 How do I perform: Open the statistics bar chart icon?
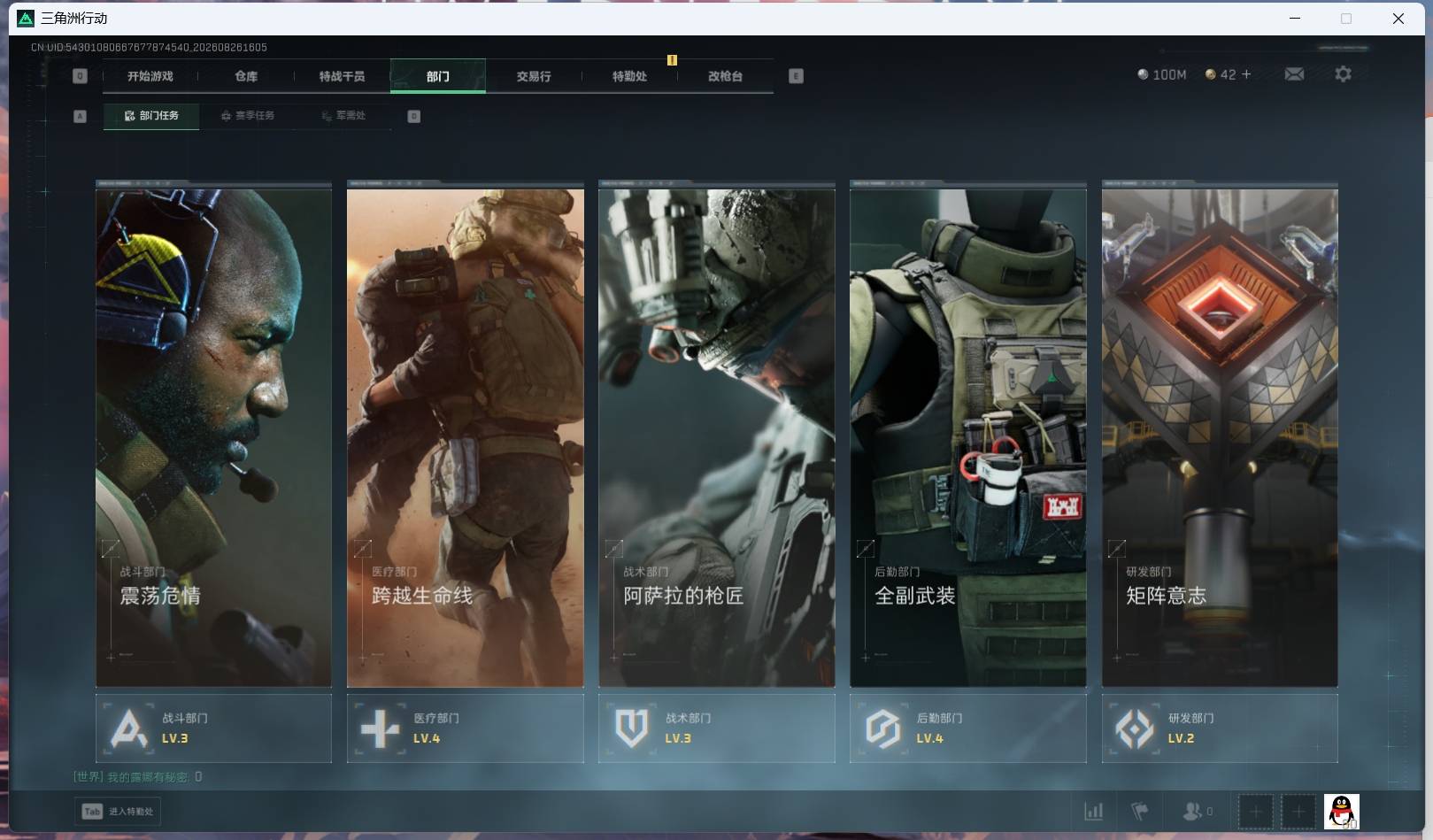(1094, 811)
